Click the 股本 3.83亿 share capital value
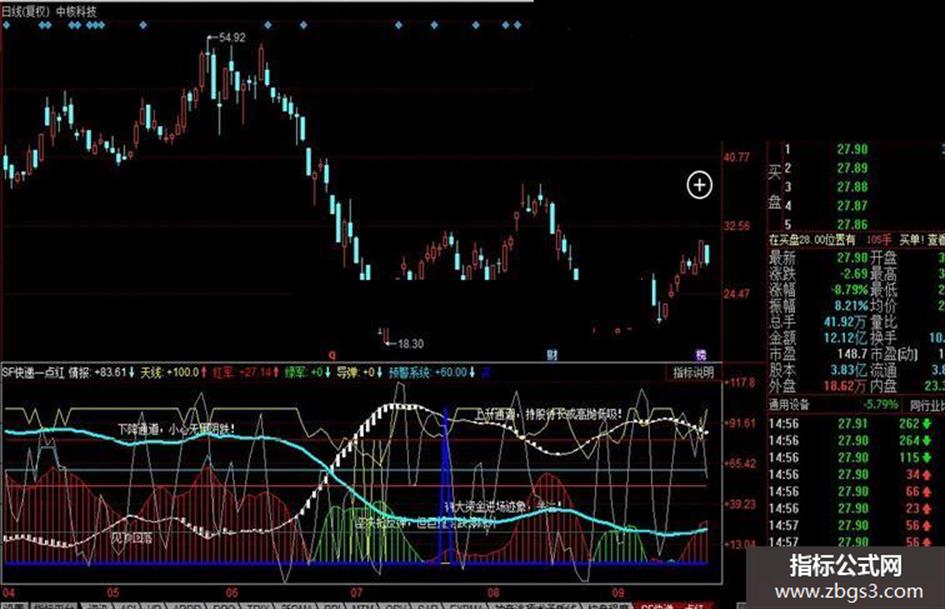 click(850, 370)
